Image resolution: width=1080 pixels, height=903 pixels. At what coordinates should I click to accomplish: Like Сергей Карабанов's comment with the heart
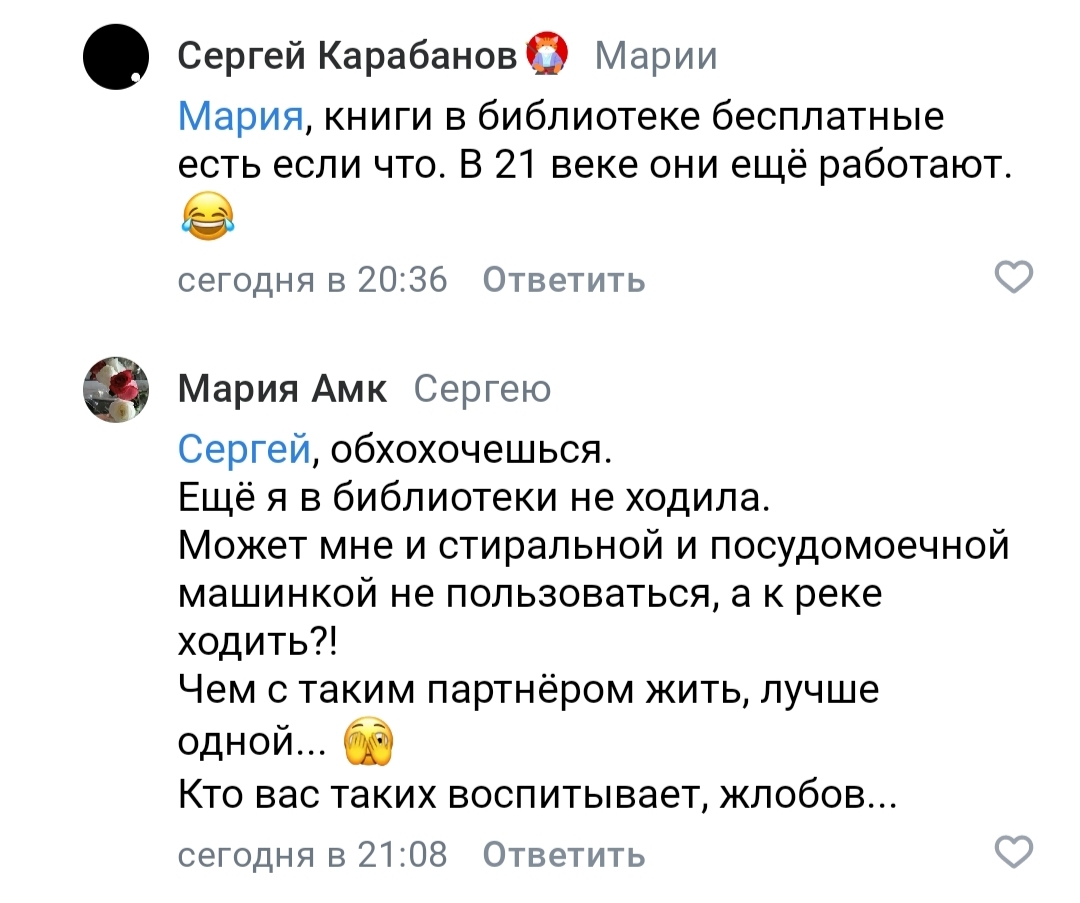(x=1016, y=278)
